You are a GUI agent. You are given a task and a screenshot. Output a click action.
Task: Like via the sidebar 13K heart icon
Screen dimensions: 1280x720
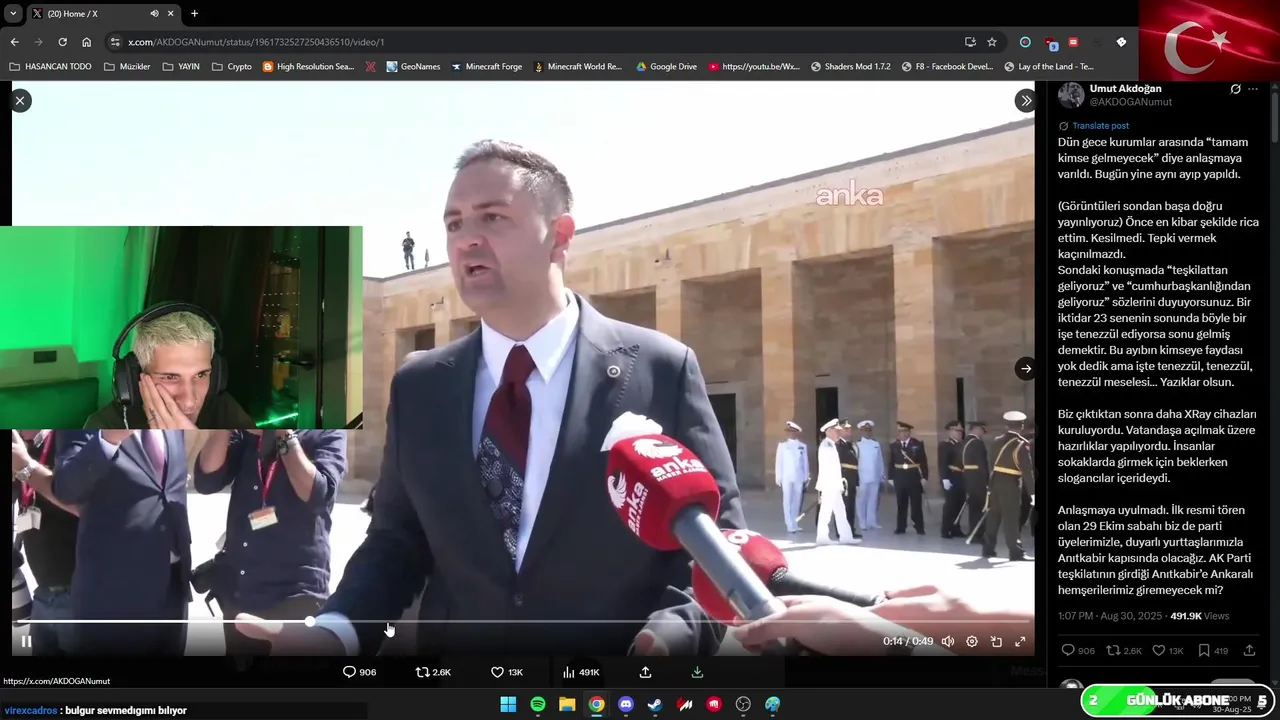(x=1167, y=651)
